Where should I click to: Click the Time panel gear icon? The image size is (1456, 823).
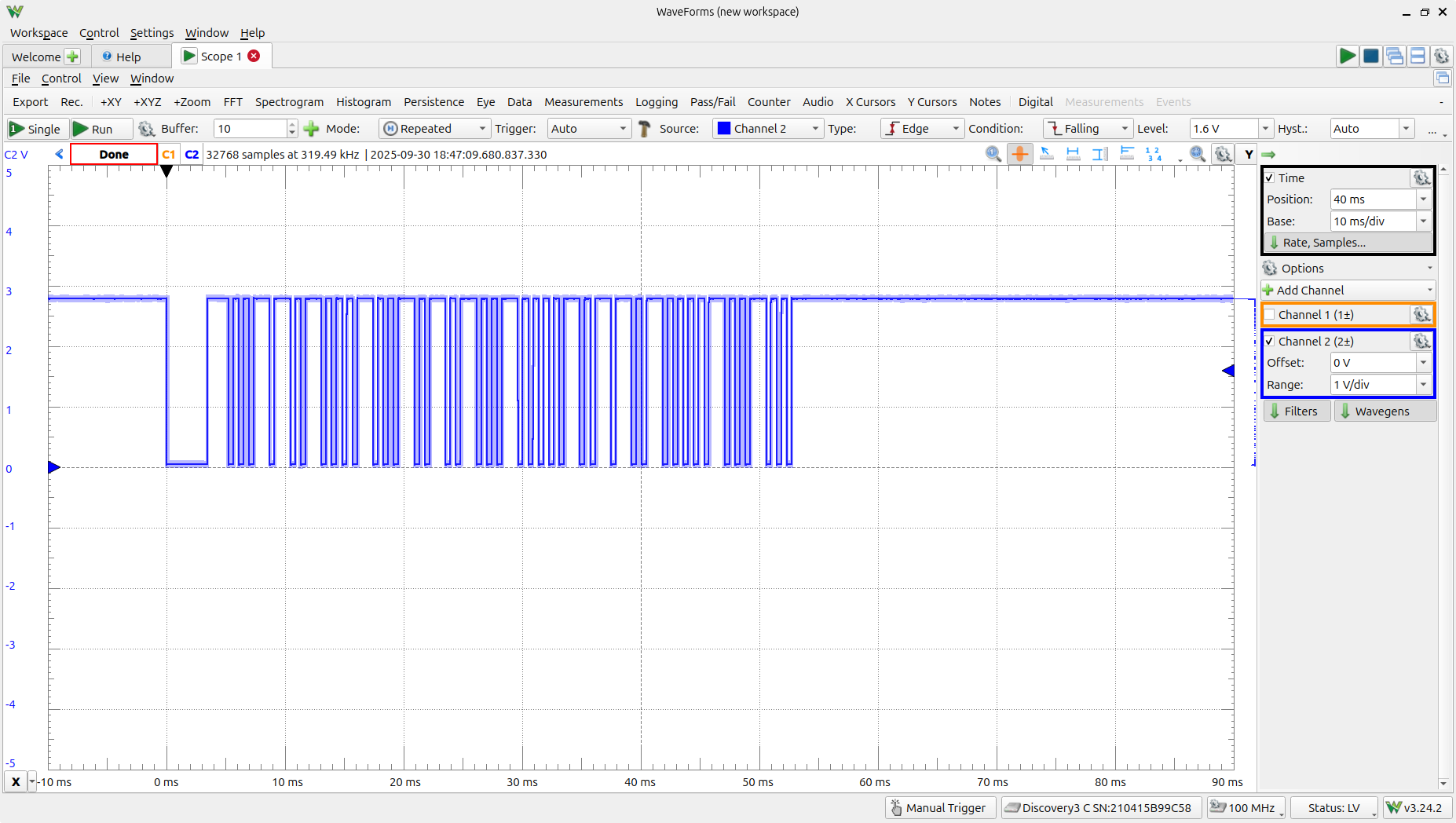pyautogui.click(x=1421, y=178)
